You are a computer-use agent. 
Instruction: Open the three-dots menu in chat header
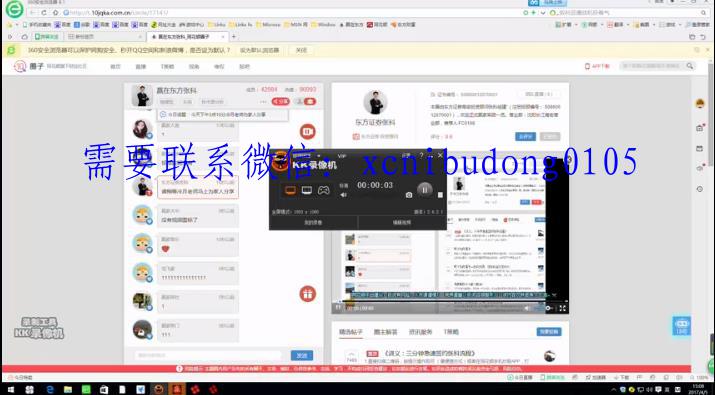click(x=263, y=102)
